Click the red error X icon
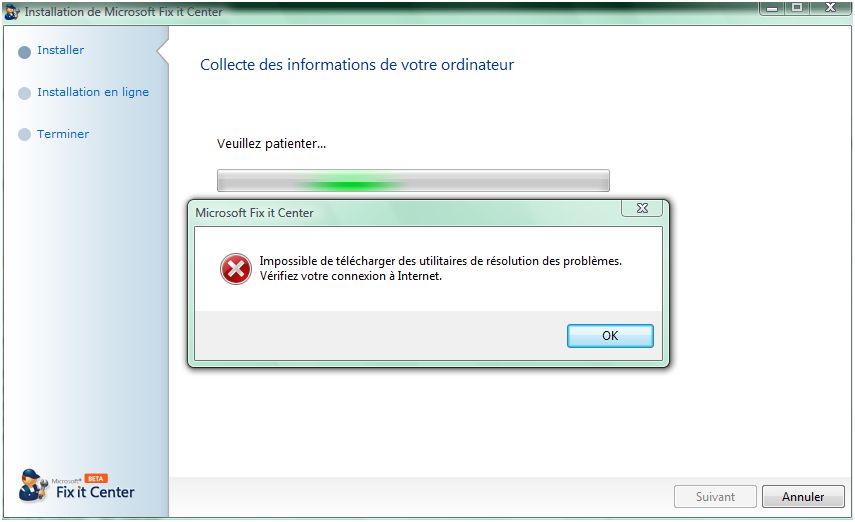 click(x=236, y=269)
